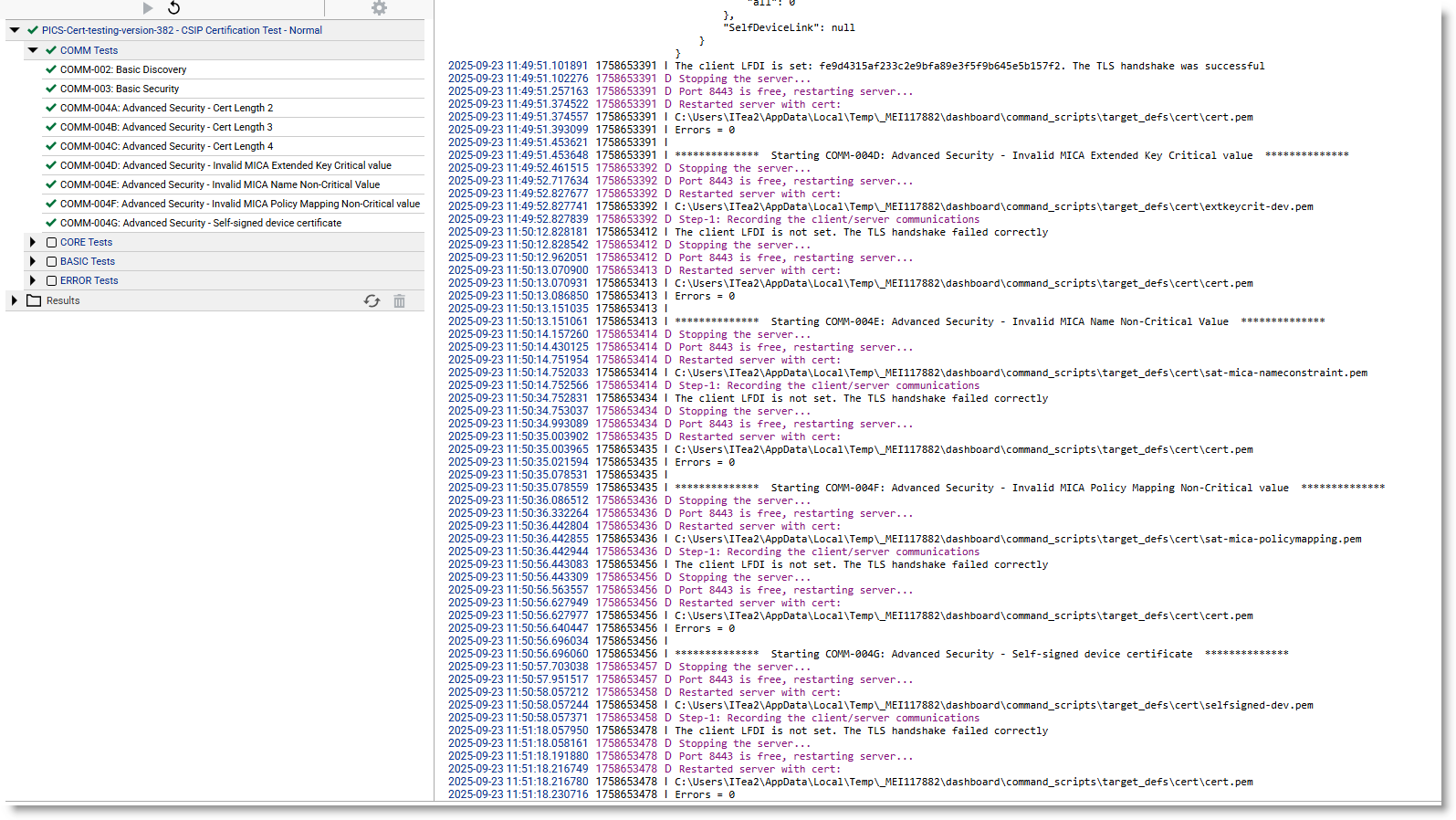Select COMM-003: Basic Security test
The height and width of the screenshot is (820, 1456).
120,89
